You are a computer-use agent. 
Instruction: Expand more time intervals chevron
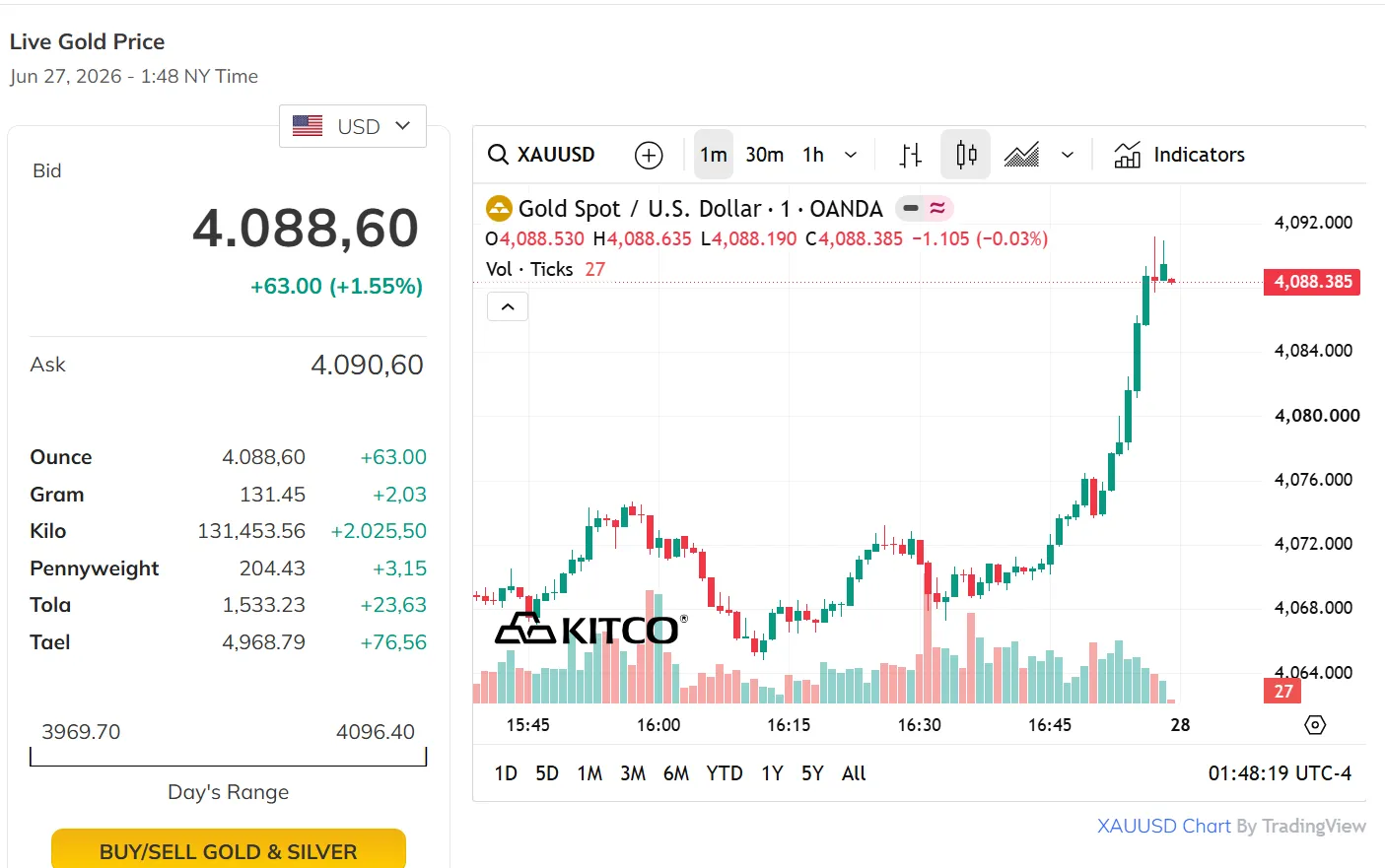(x=851, y=155)
